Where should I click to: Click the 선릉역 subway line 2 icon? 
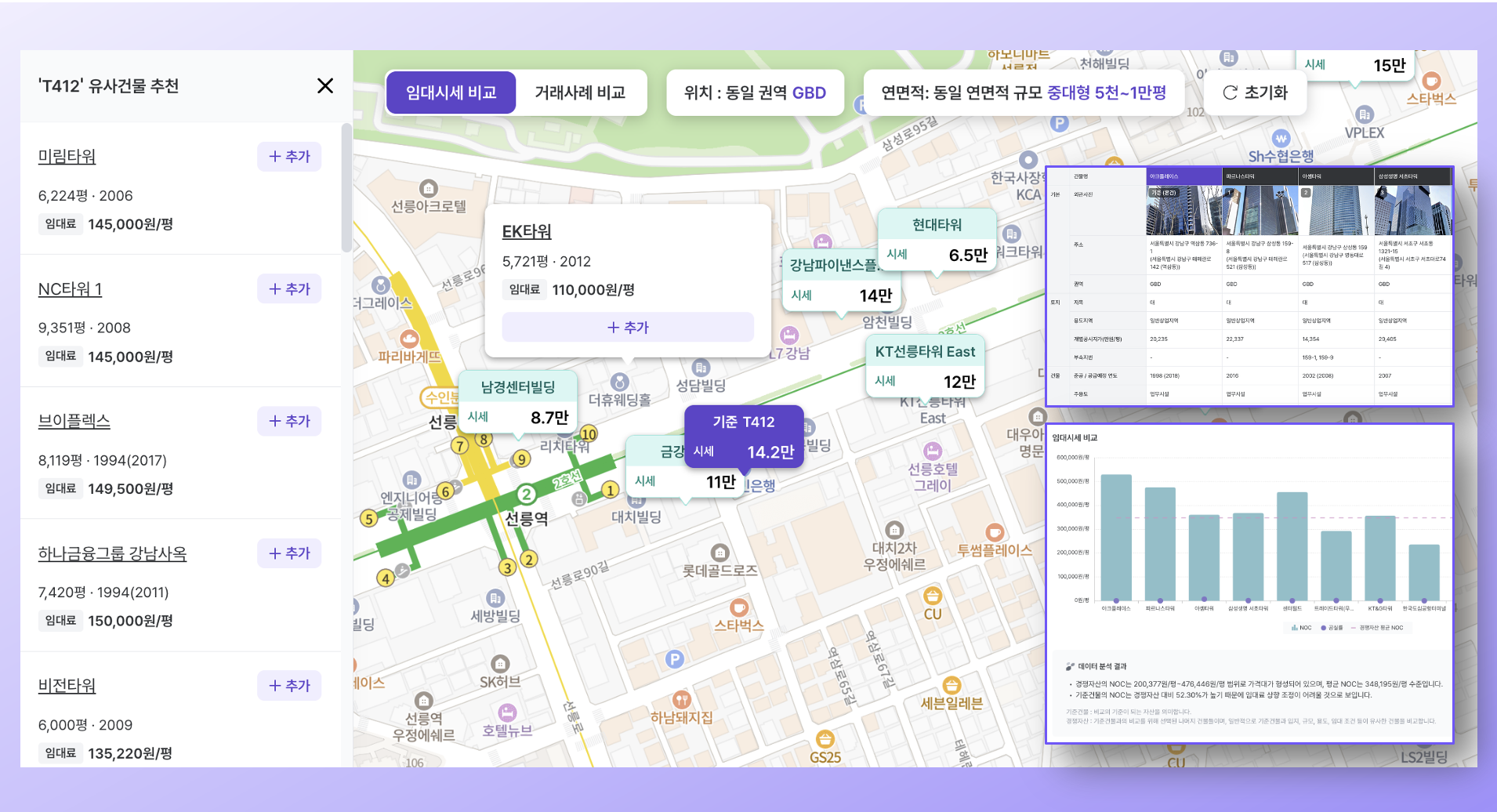526,494
